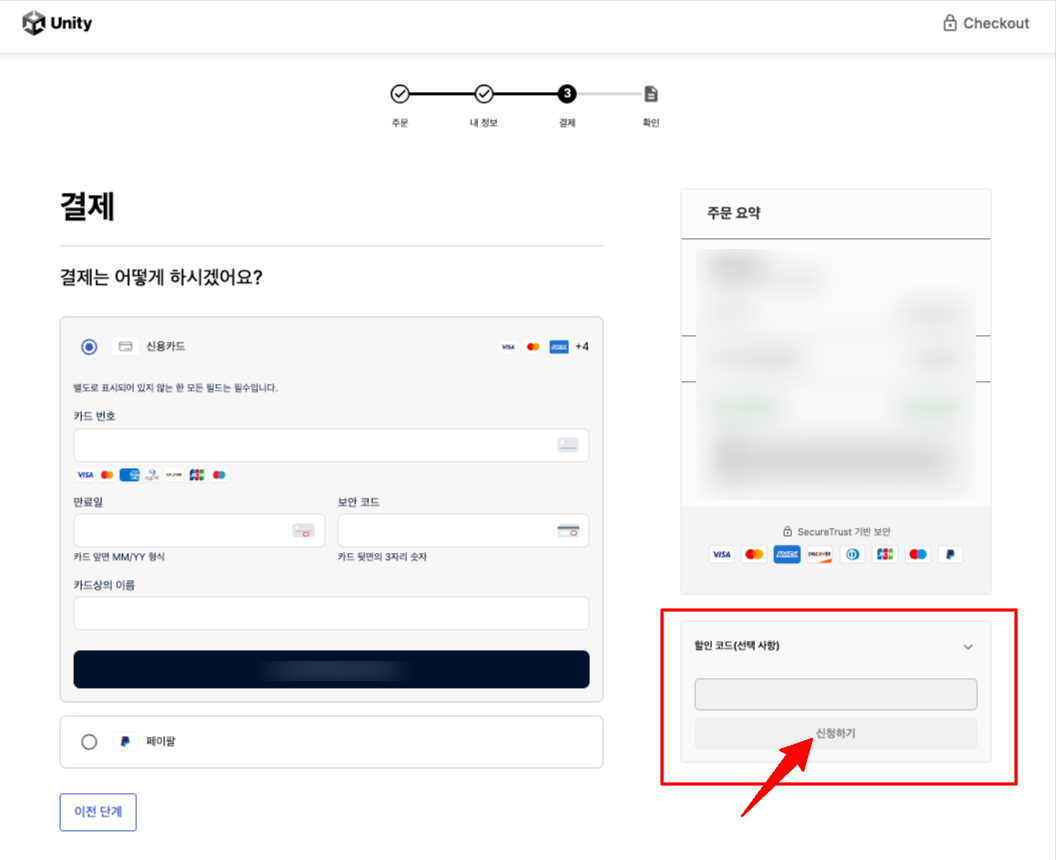The image size is (1056, 860).
Task: Click the card-front icon in 만료일 field
Action: pyautogui.click(x=304, y=531)
